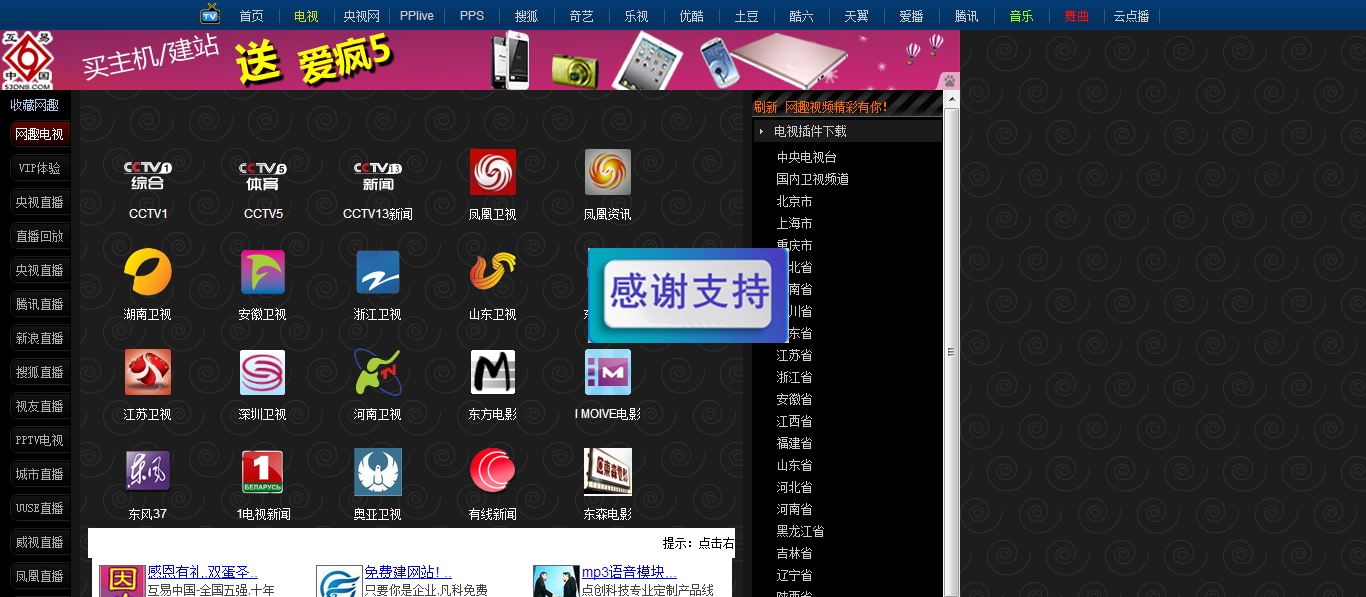Click the 53DNS logo on the banner
1366x597 pixels.
coord(27,60)
